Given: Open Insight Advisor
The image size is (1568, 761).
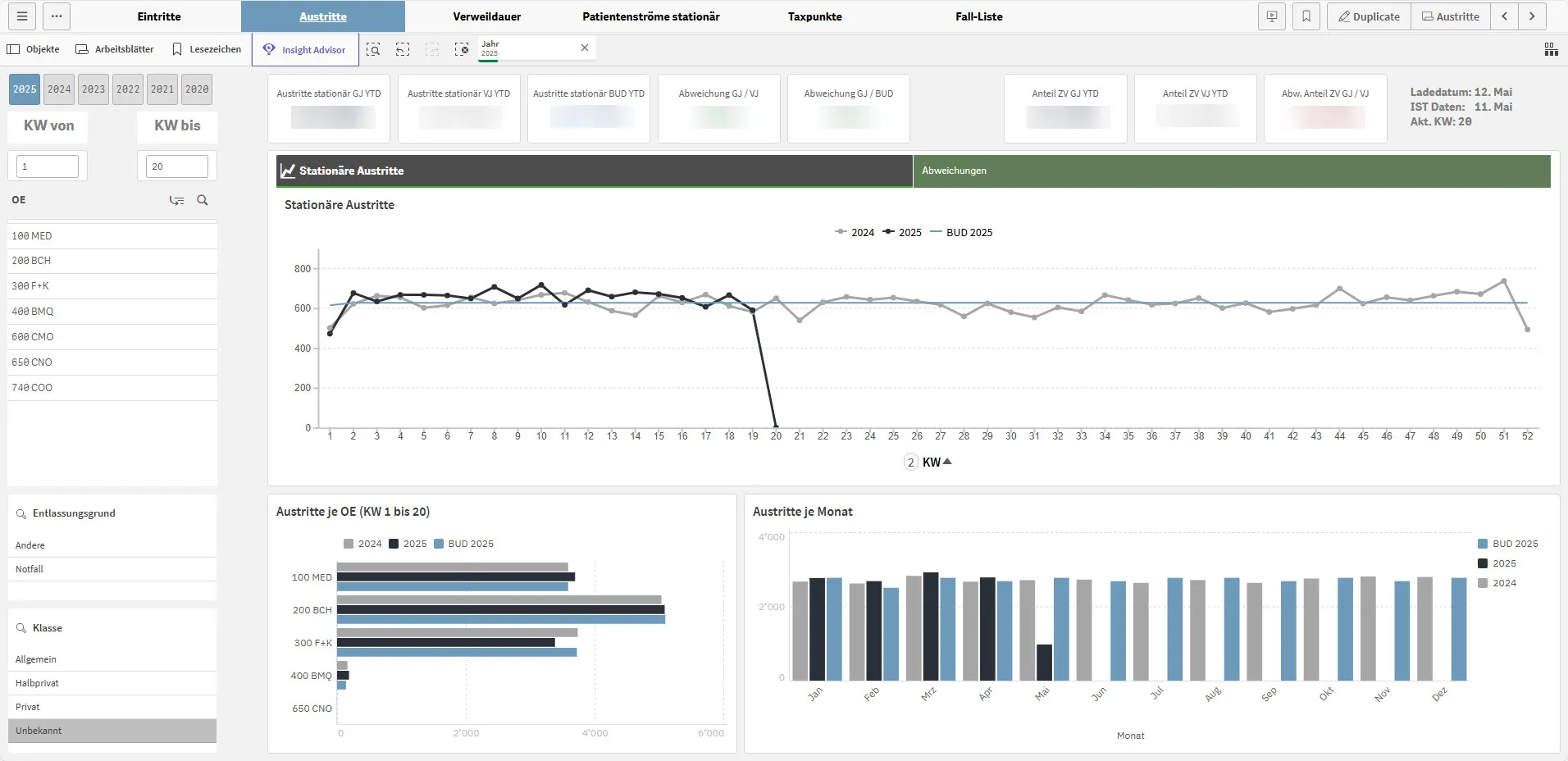Looking at the screenshot, I should coord(305,49).
